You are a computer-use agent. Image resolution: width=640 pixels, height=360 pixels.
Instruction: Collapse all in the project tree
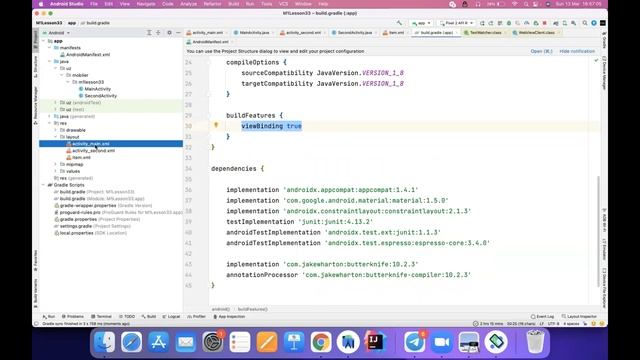pos(158,33)
